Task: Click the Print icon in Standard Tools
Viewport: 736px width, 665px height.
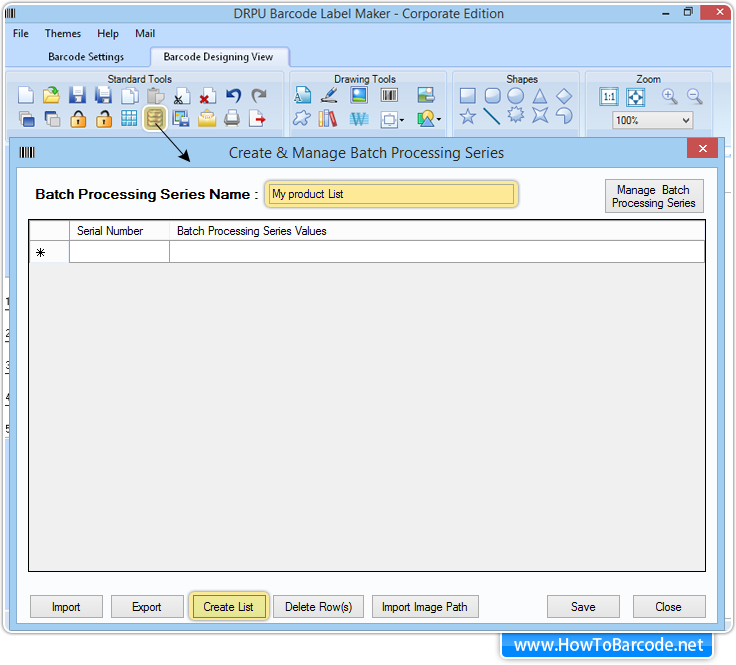Action: (232, 119)
